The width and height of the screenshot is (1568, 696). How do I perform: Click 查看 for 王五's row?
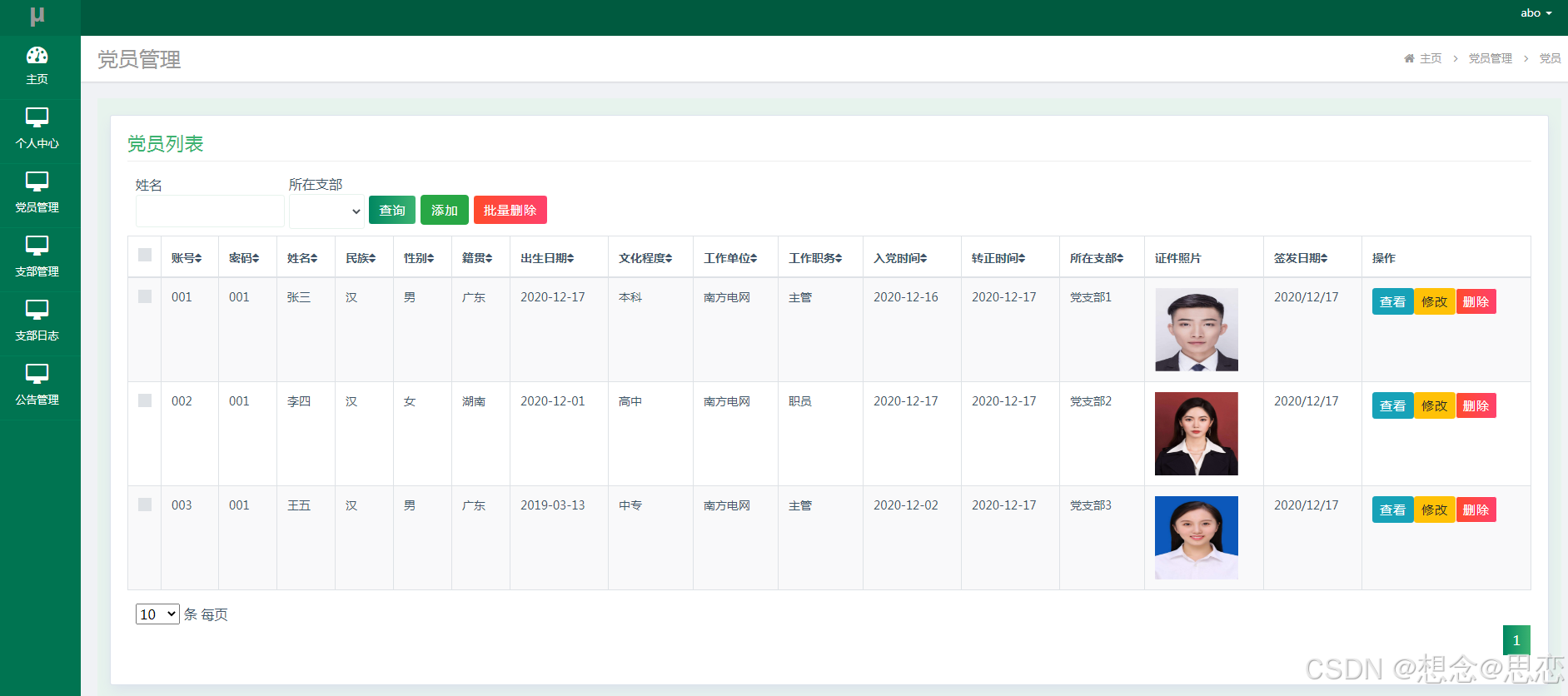[1392, 510]
